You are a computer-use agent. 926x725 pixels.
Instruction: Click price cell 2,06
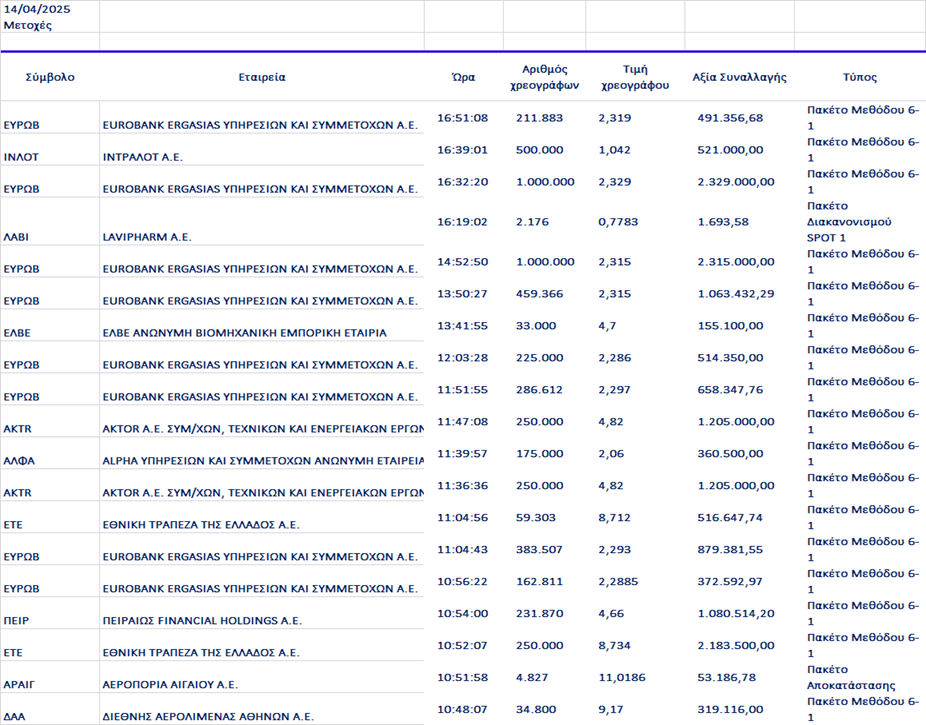coord(611,453)
